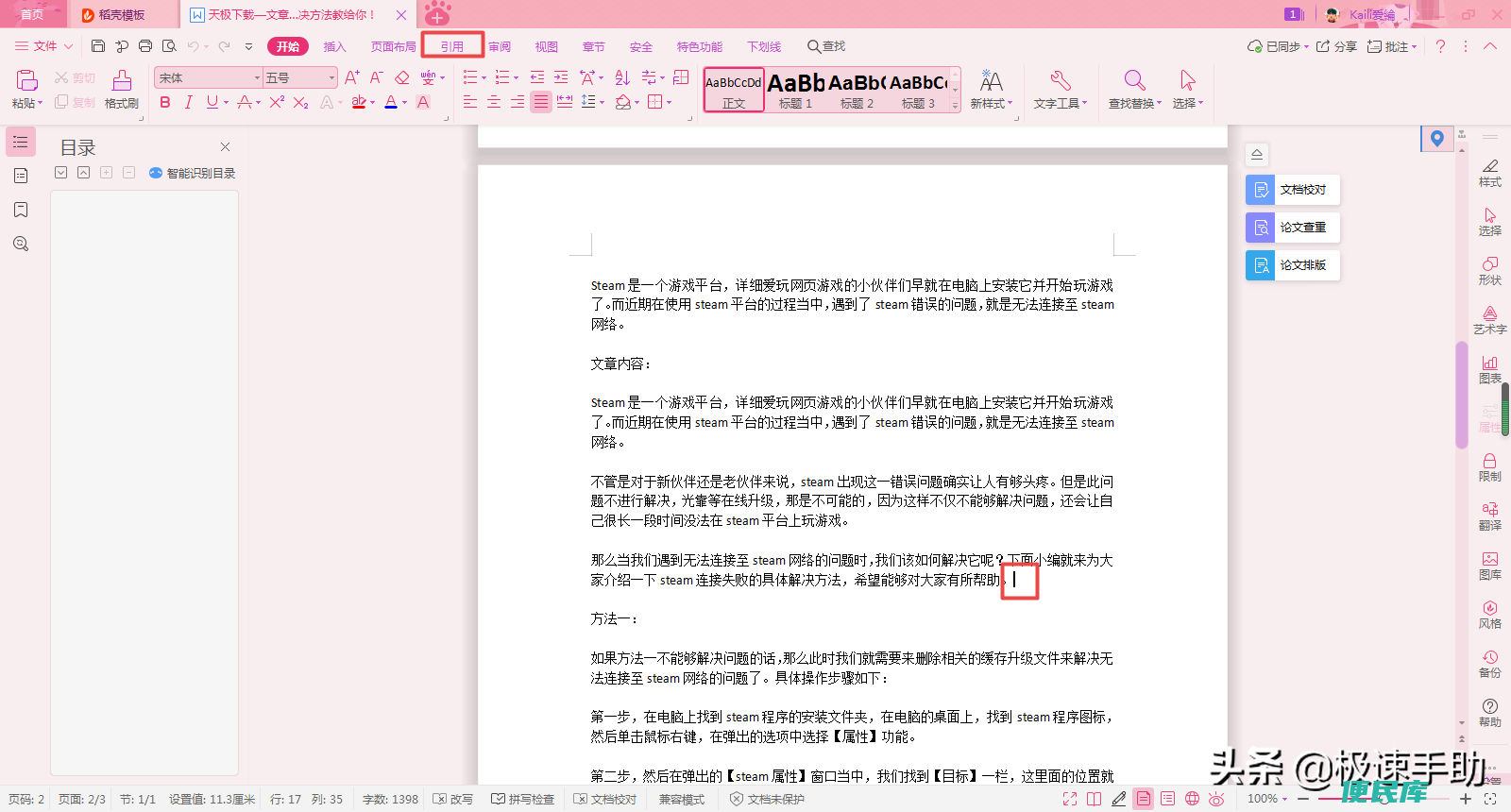
Task: Click the print icon in quick toolbar
Action: pos(144,46)
